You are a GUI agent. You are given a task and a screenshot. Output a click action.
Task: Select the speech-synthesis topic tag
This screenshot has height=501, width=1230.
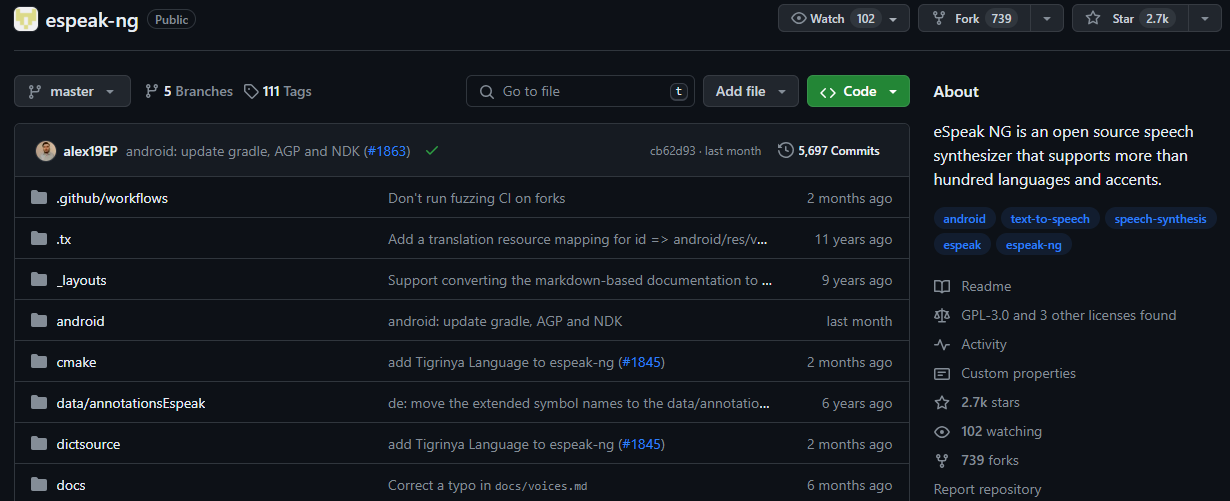pyautogui.click(x=1160, y=219)
